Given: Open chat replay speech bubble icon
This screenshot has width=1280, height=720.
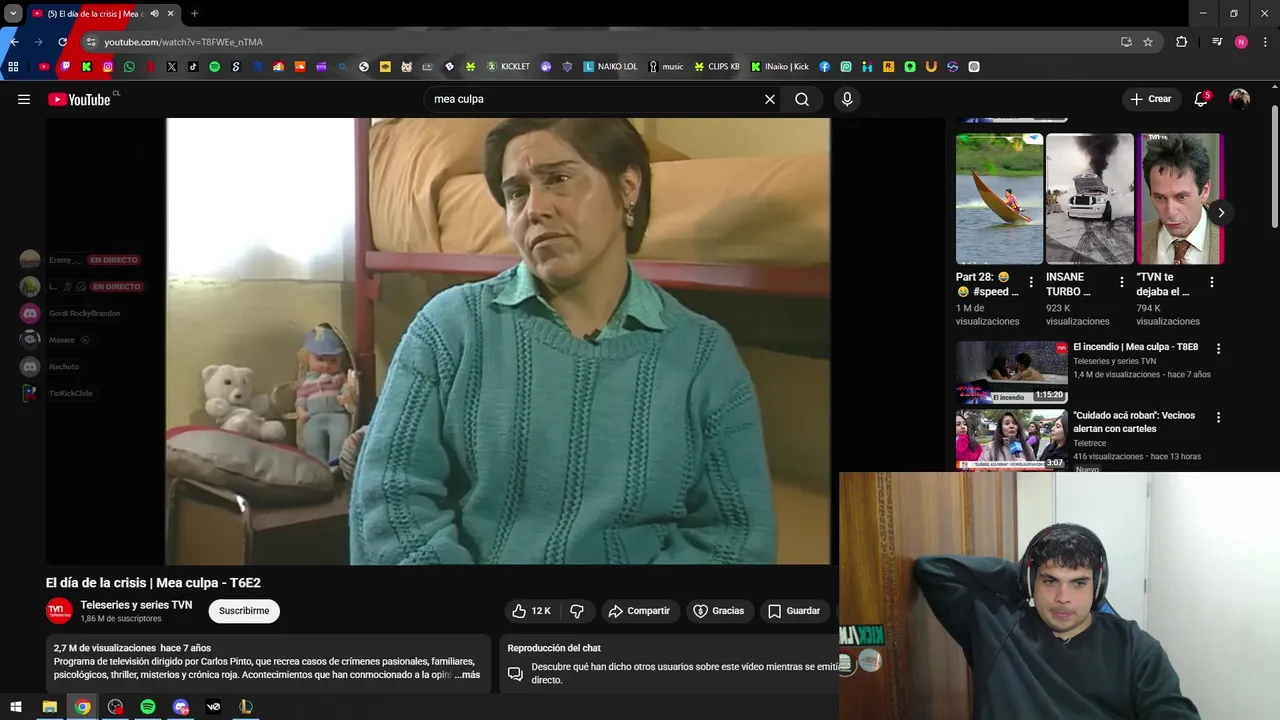Looking at the screenshot, I should click(515, 673).
